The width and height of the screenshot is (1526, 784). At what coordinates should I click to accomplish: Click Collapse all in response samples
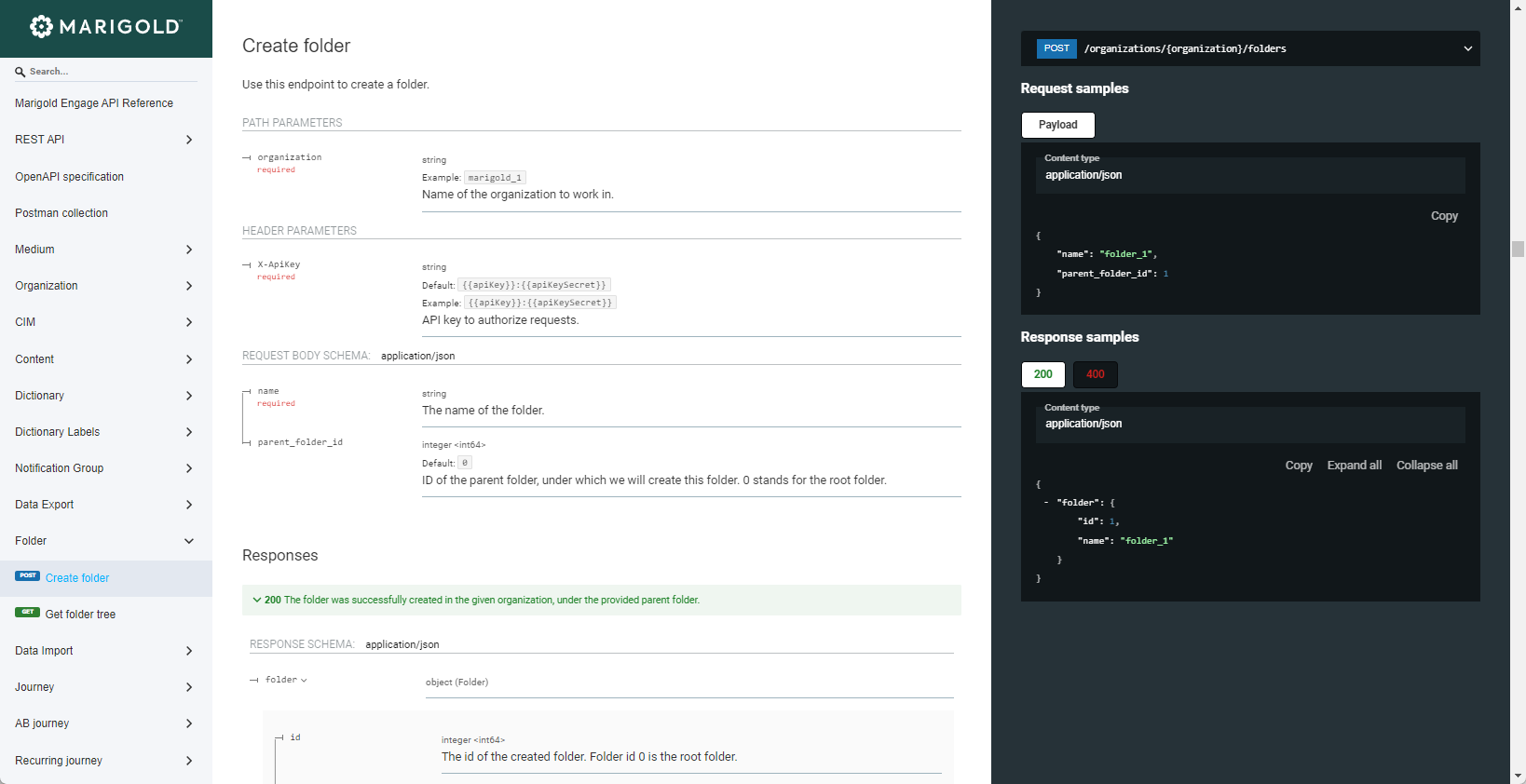click(x=1426, y=466)
